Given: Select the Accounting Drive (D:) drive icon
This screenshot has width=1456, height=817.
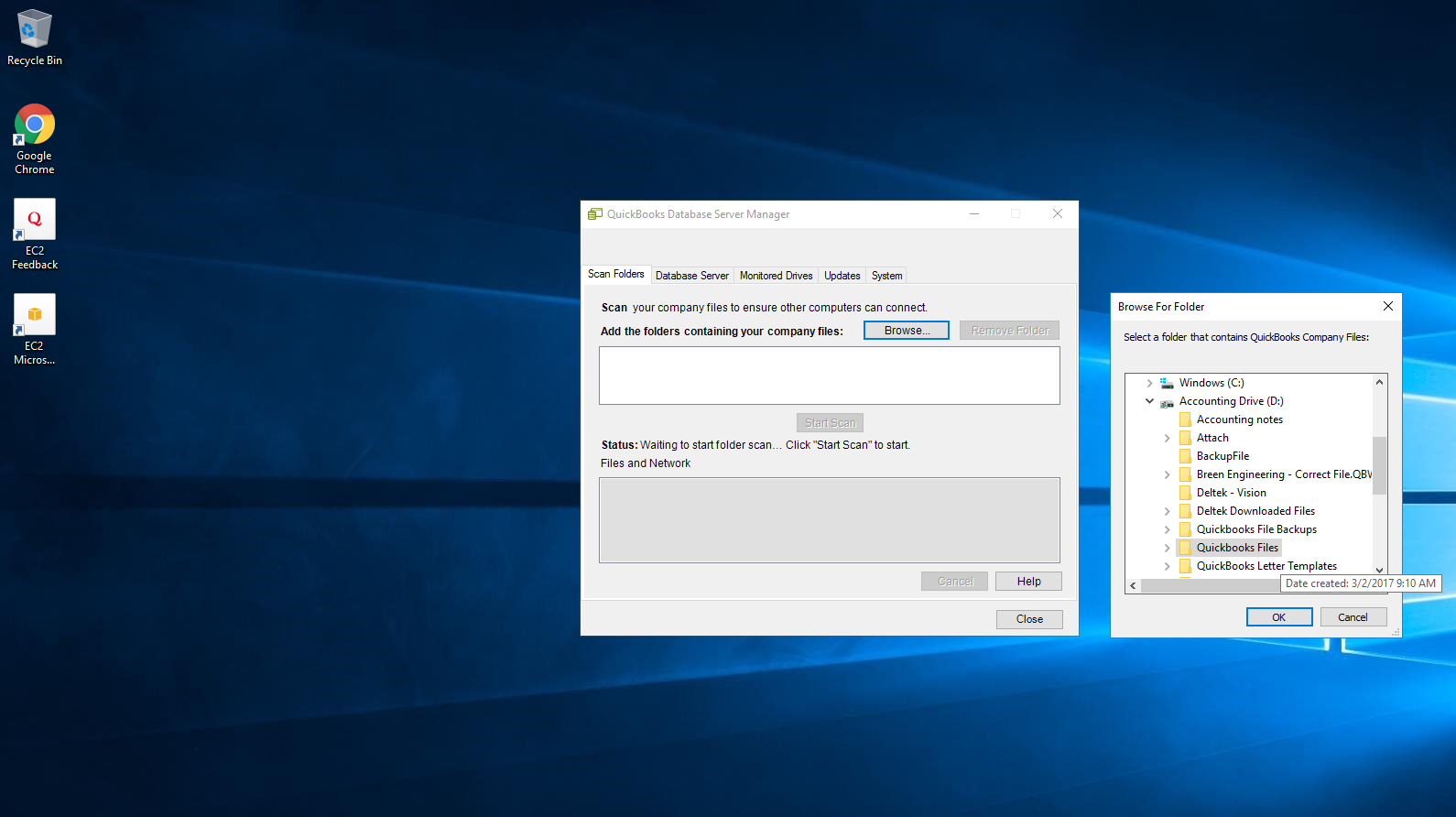Looking at the screenshot, I should click(1167, 401).
